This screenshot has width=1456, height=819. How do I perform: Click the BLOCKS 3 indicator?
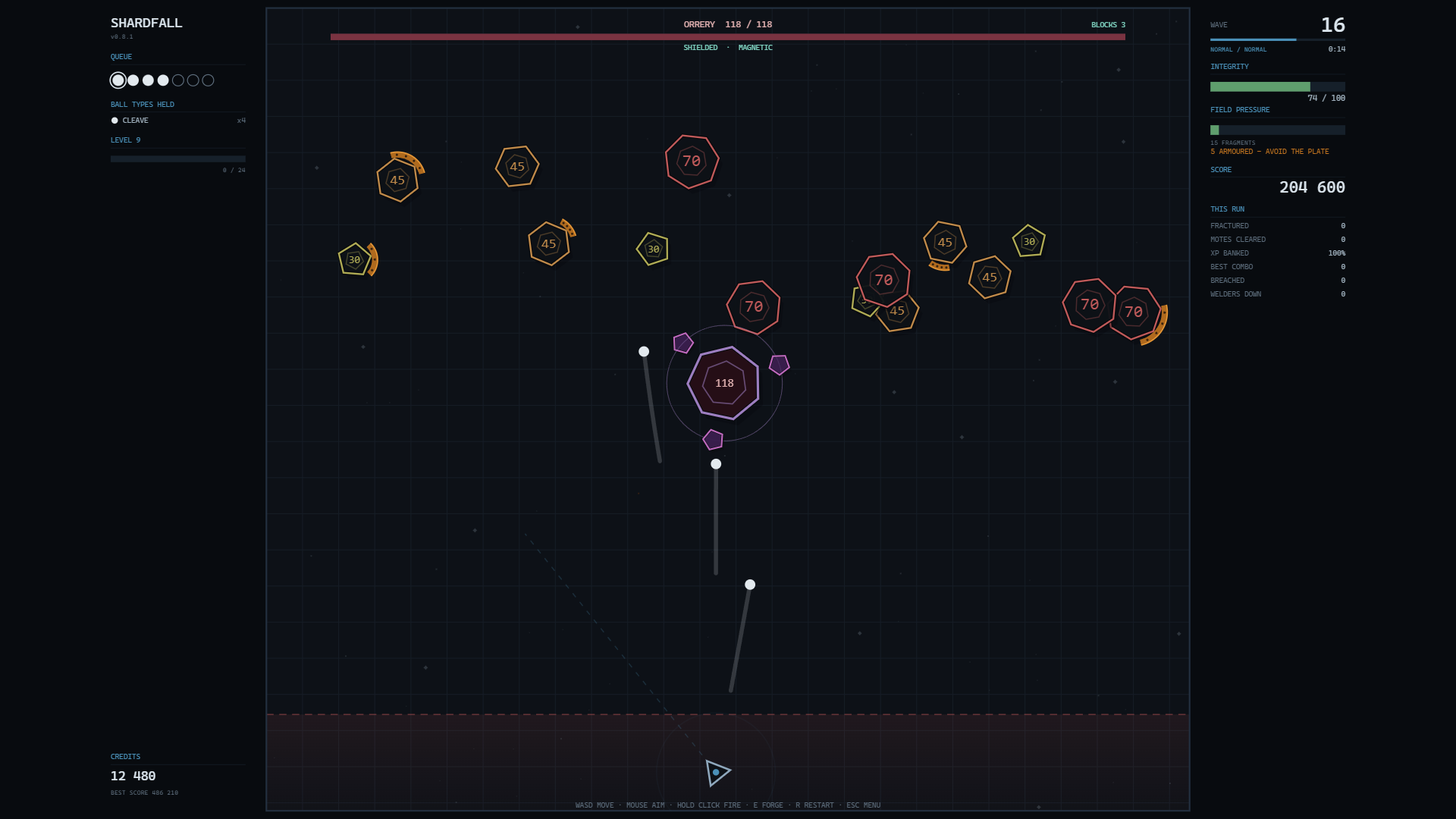pos(1108,25)
